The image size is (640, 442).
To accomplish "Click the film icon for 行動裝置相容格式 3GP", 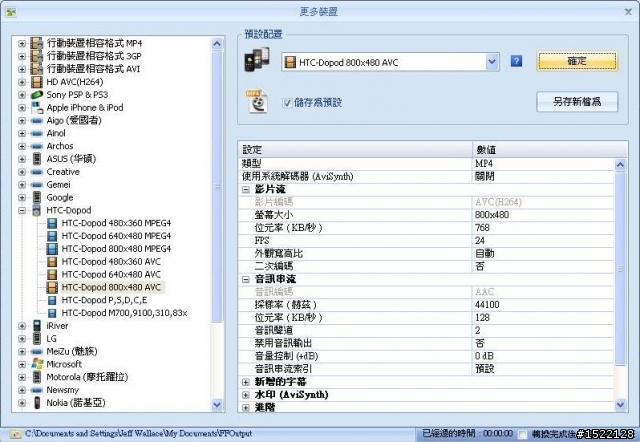I will [x=37, y=56].
